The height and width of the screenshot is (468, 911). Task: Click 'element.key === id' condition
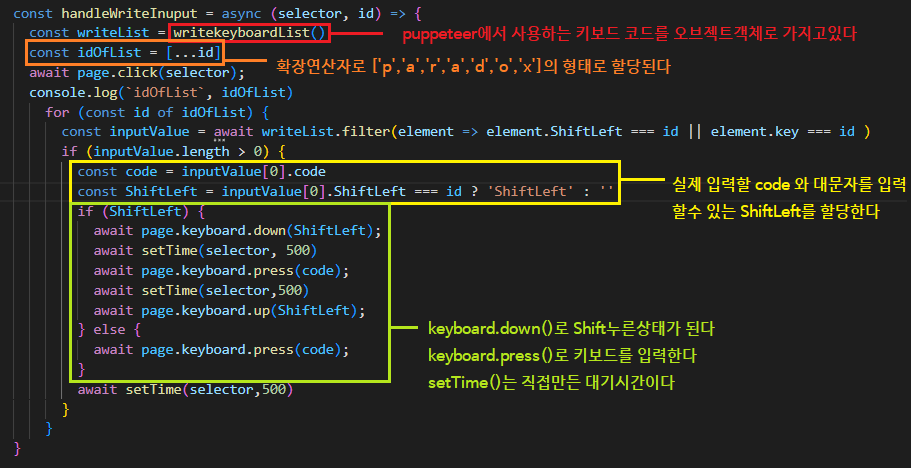[783, 132]
